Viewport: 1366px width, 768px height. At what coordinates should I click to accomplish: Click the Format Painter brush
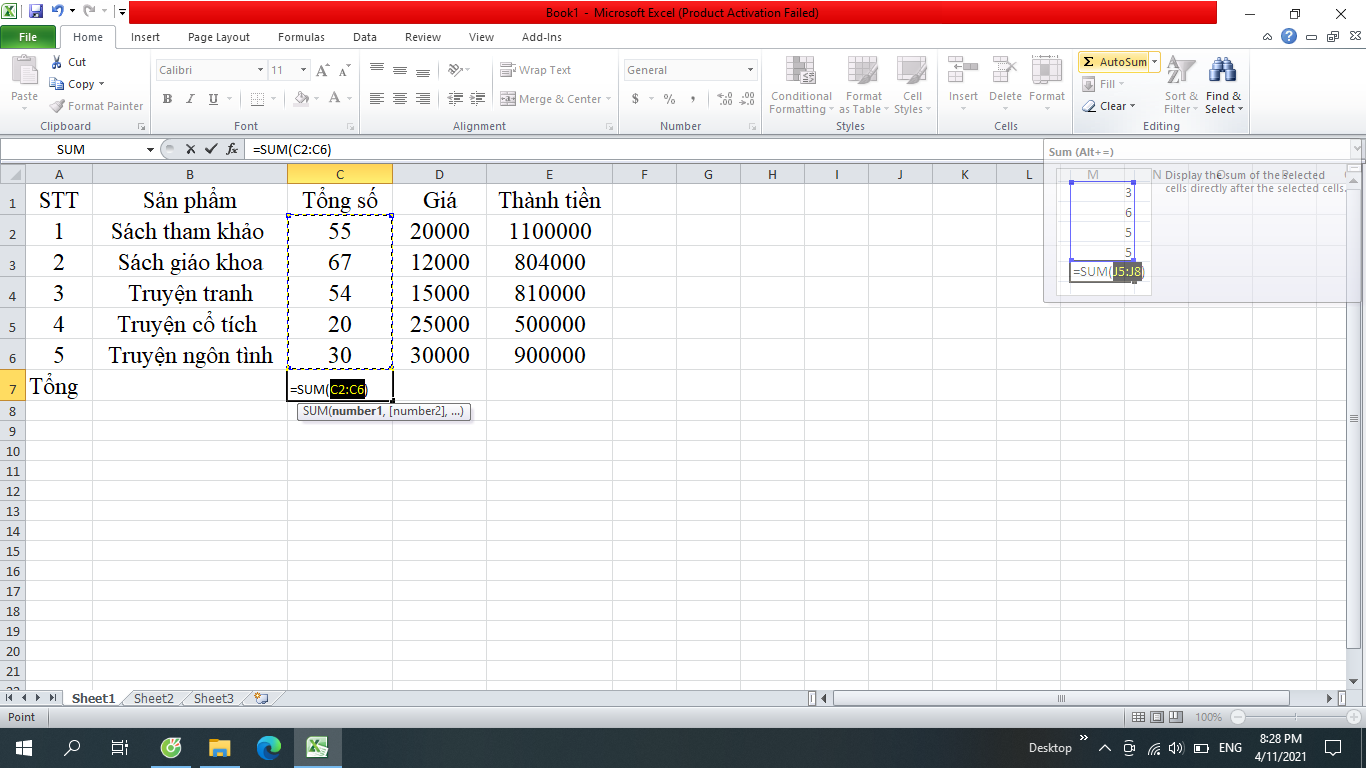(58, 106)
